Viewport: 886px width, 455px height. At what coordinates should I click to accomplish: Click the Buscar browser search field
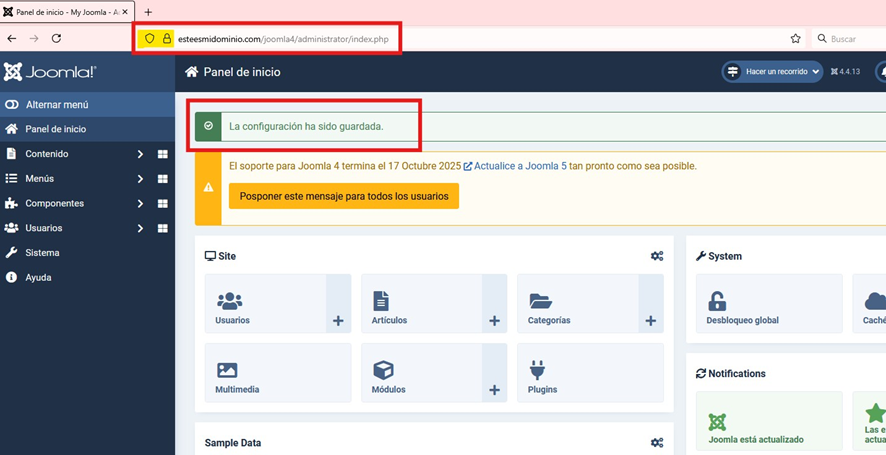[x=849, y=38]
